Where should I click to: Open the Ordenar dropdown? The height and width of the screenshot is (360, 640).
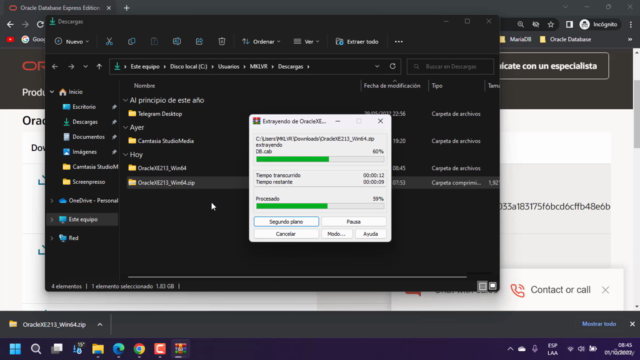click(261, 42)
